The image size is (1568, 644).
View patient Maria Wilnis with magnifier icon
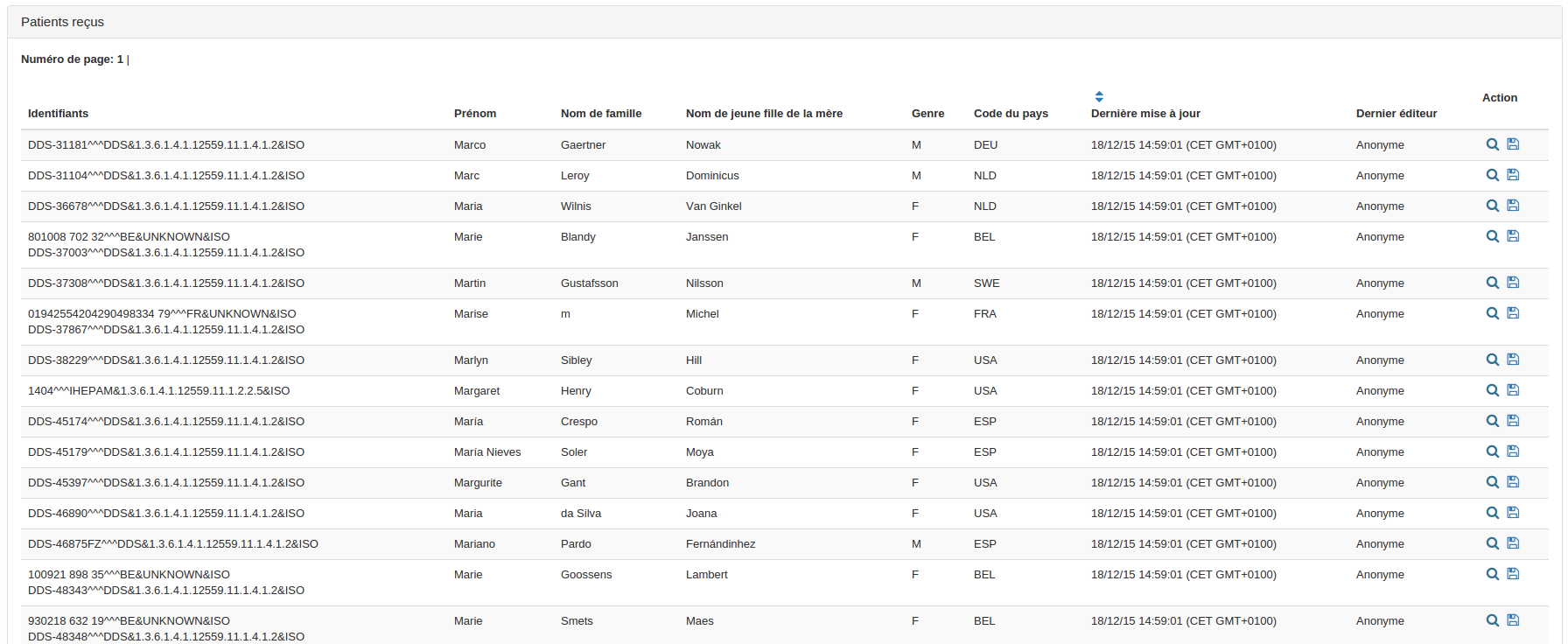pos(1492,206)
